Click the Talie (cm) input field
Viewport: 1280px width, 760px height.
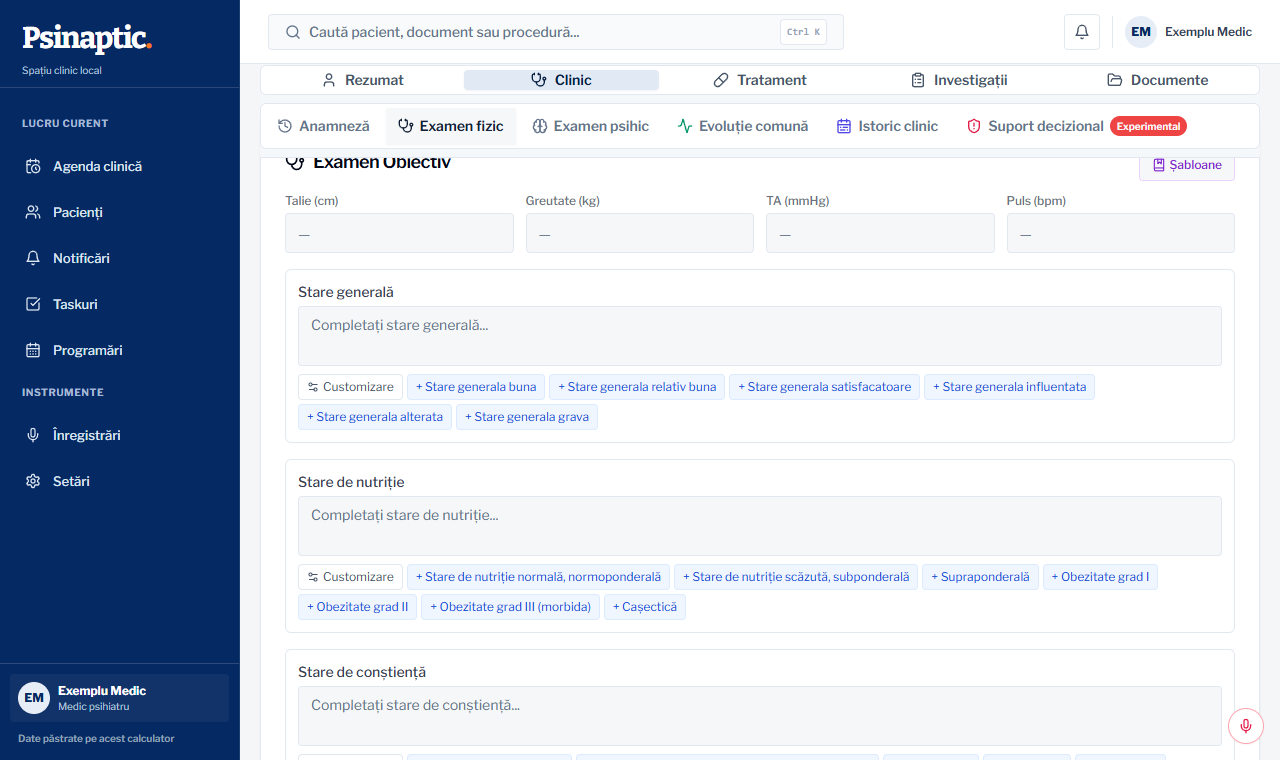pos(399,233)
